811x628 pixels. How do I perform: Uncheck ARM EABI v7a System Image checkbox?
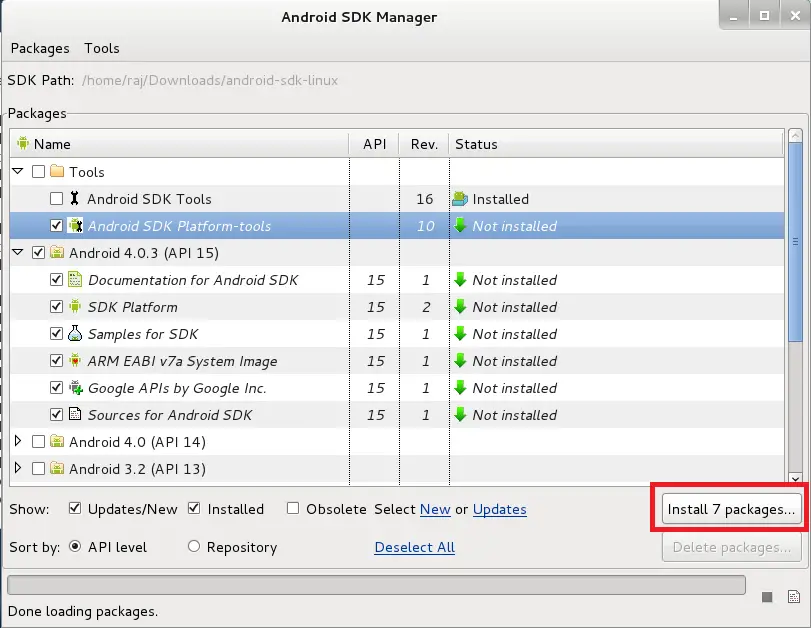coord(56,361)
